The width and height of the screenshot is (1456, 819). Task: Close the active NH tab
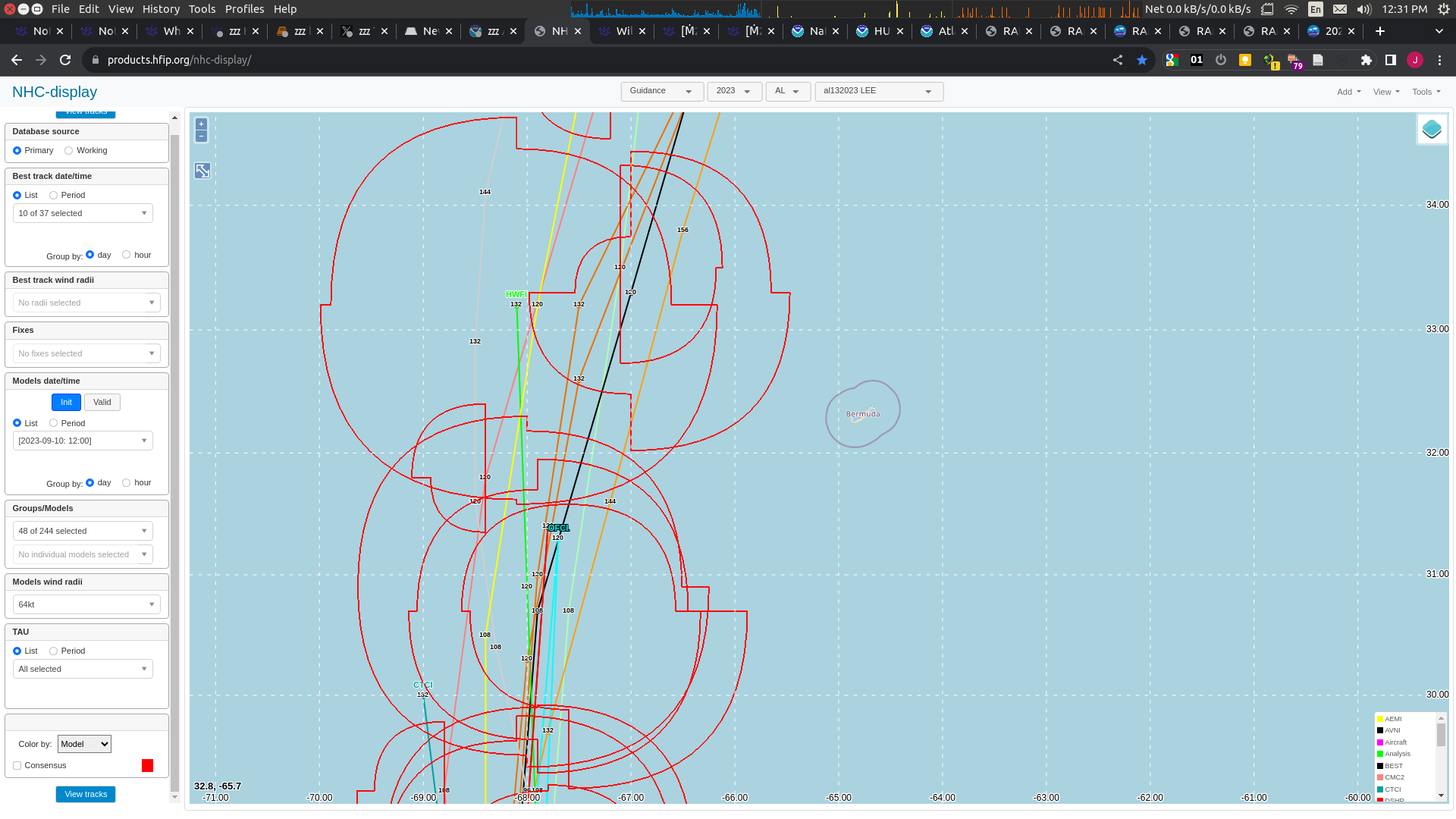pos(578,31)
